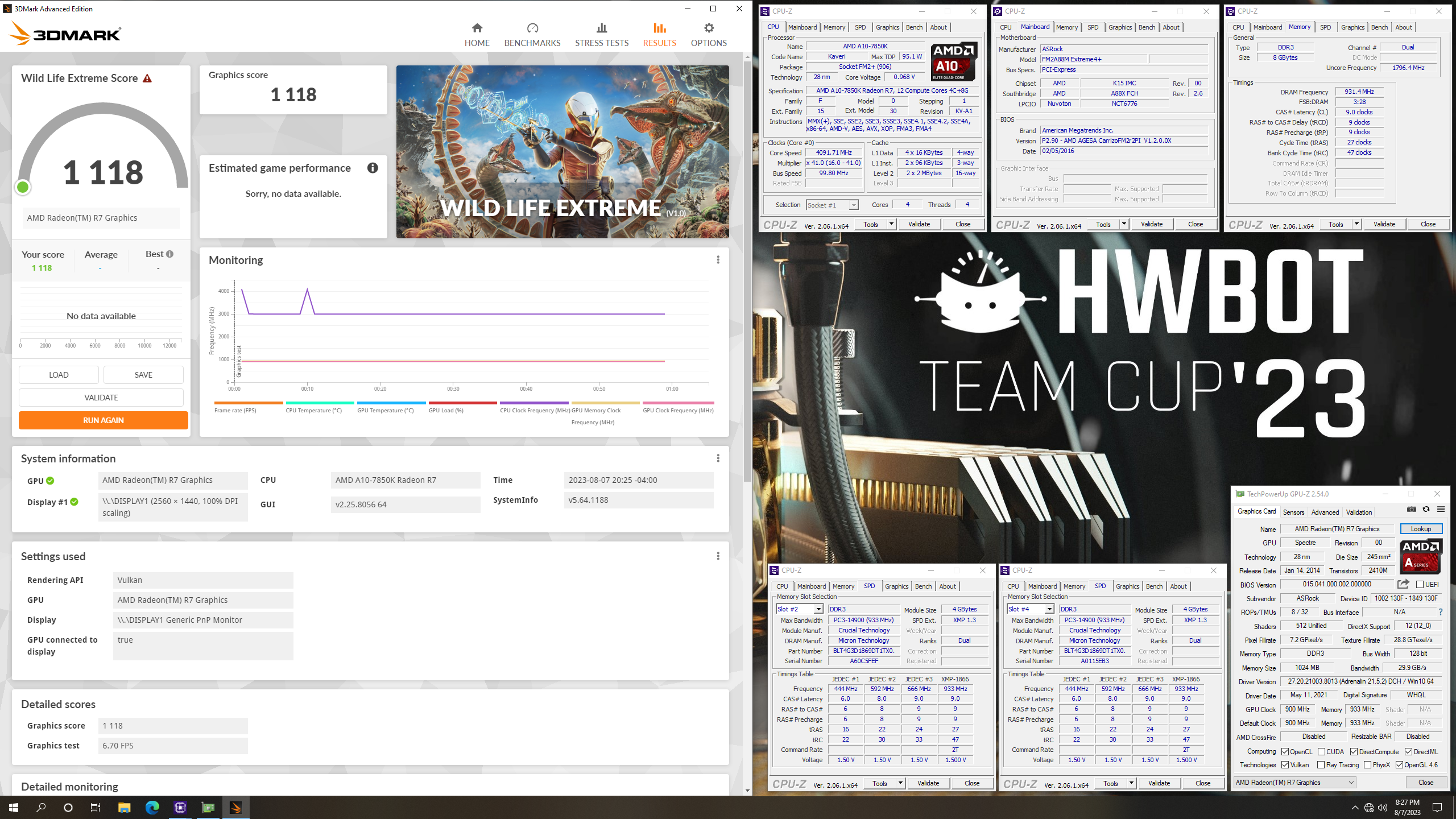The image size is (1456, 819).
Task: Switch to Sensors tab in GPU-Z
Action: coord(1293,512)
